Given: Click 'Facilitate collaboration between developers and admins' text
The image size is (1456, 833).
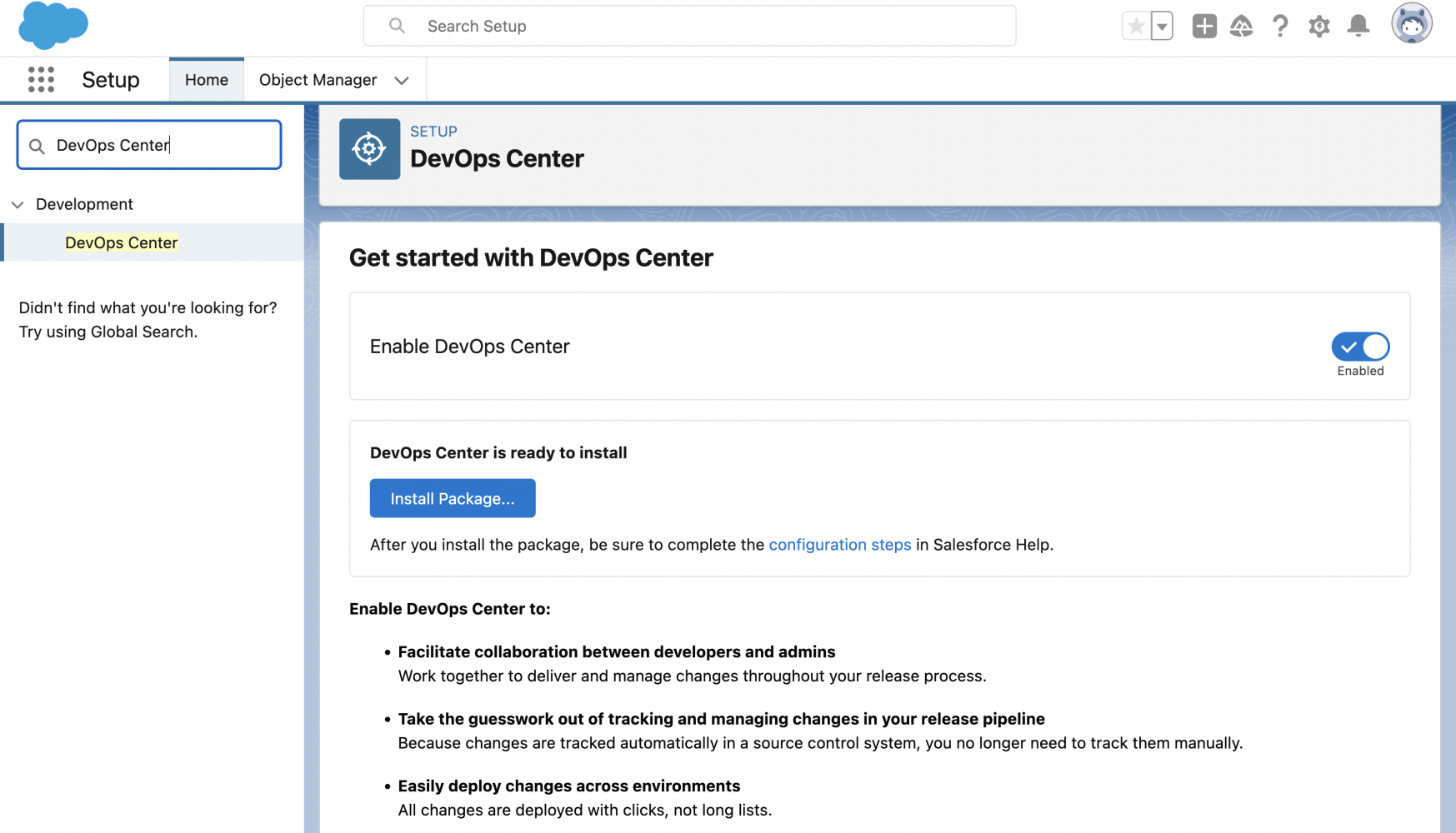Looking at the screenshot, I should coord(617,652).
